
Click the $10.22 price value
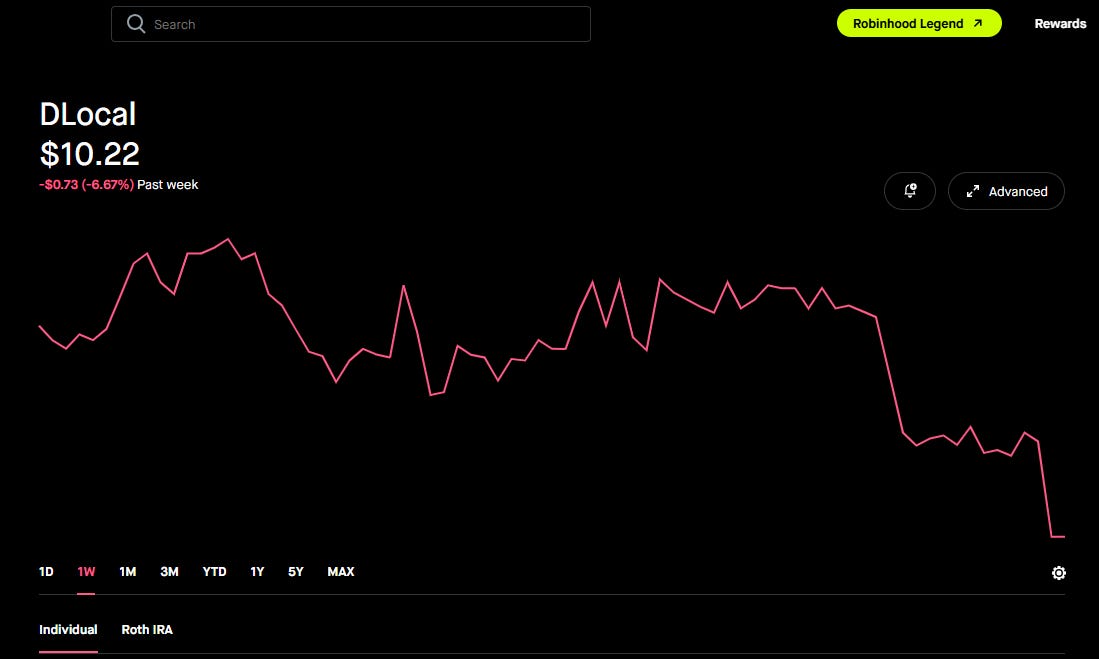(90, 154)
